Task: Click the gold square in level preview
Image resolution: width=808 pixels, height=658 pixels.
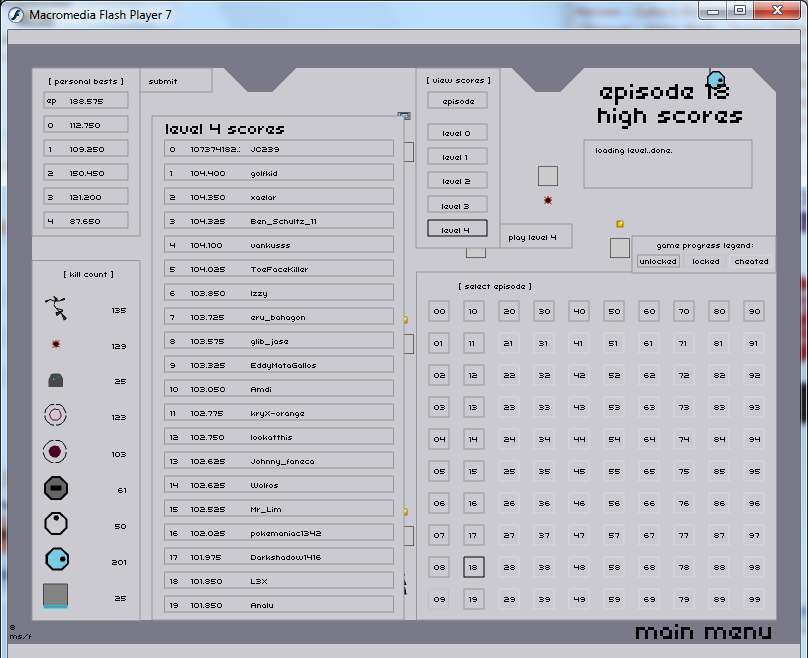Action: 620,224
